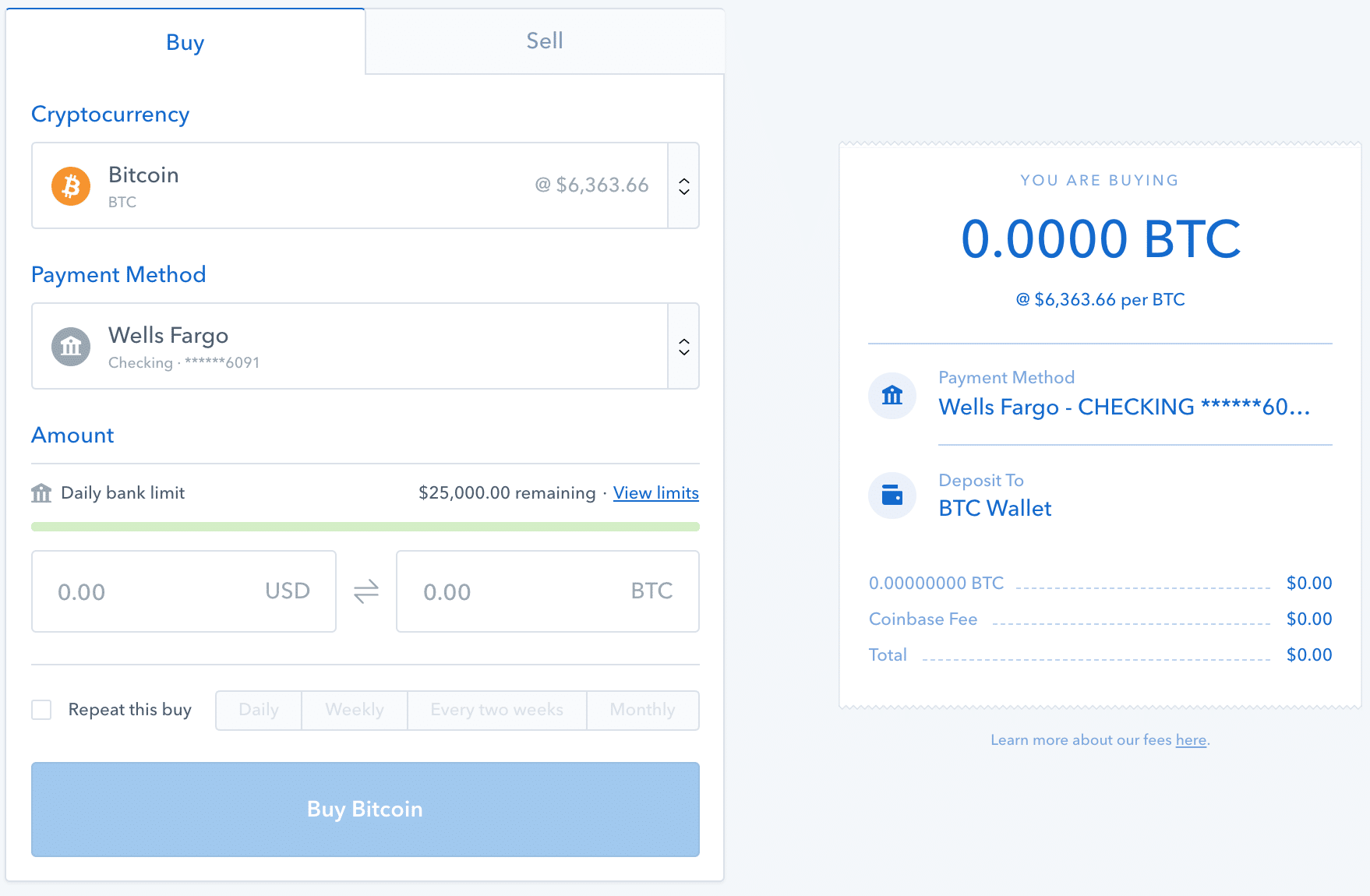Screen dimensions: 1370x896
Task: Click the Buy Bitcoin button
Action: (x=365, y=810)
